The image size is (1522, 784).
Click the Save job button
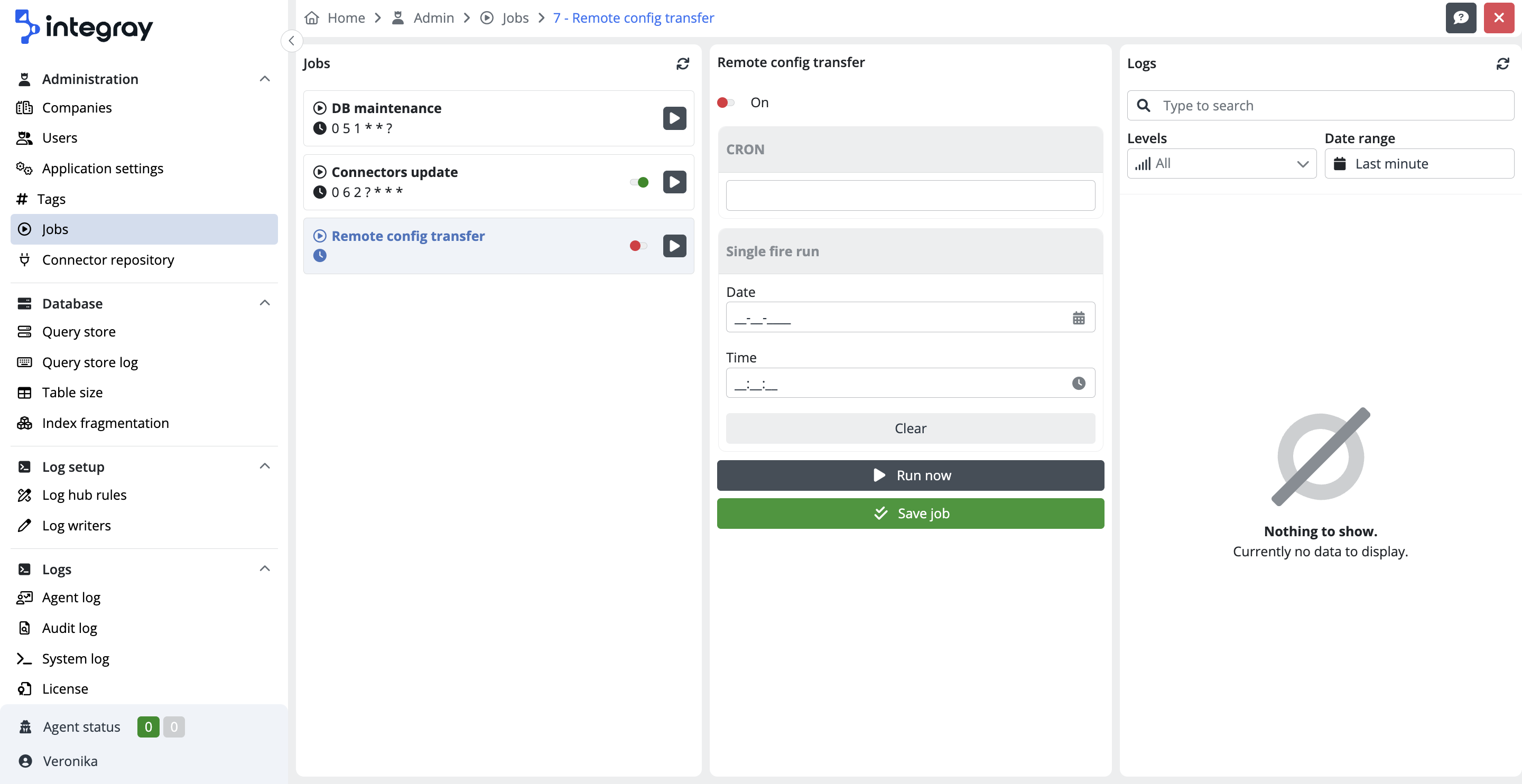click(x=910, y=514)
